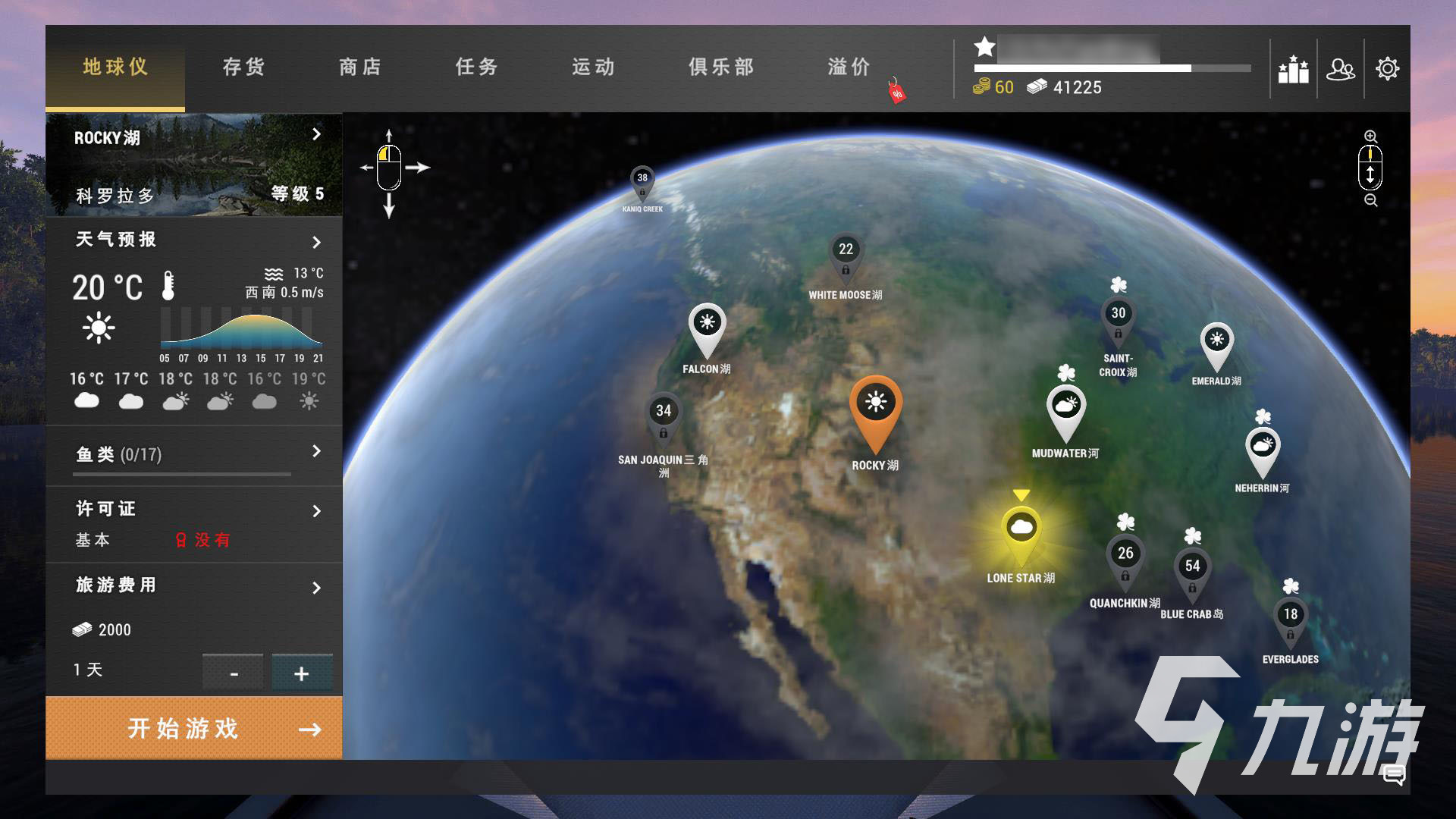The image size is (1456, 819).
Task: Click the hourly temperature graph
Action: pos(242,328)
